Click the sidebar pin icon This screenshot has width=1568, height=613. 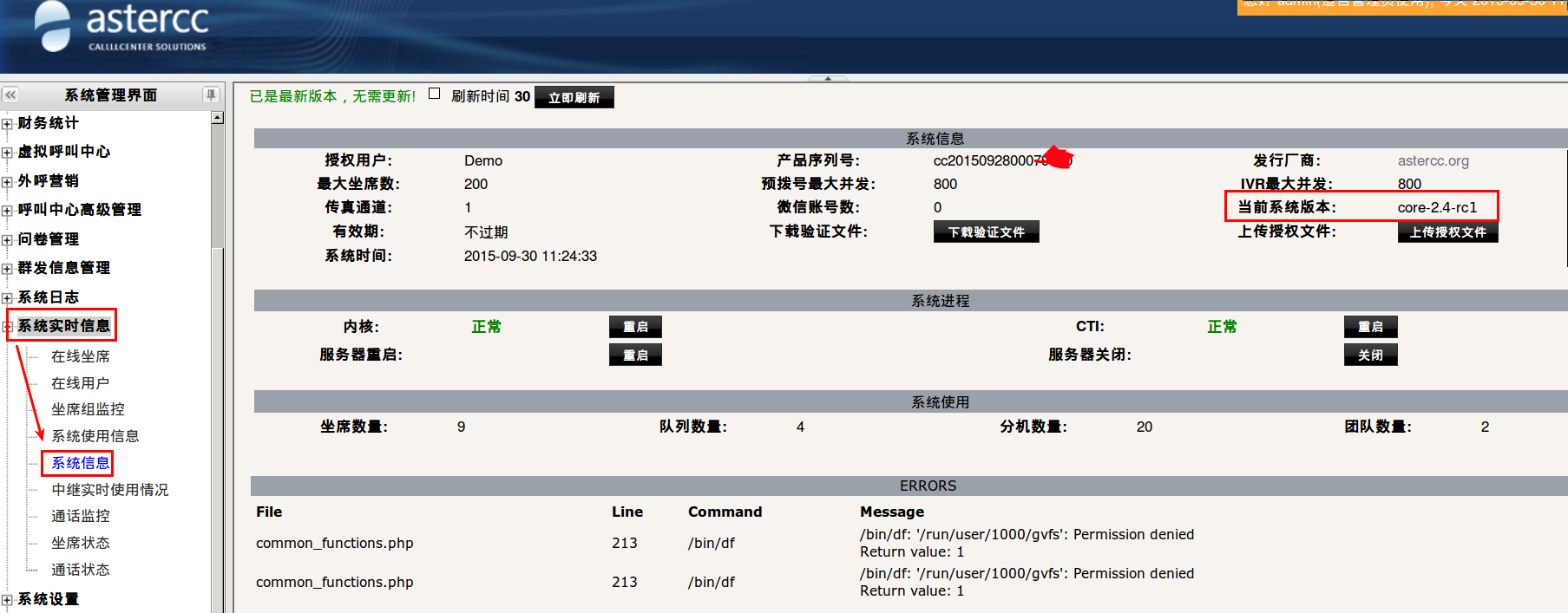point(211,95)
